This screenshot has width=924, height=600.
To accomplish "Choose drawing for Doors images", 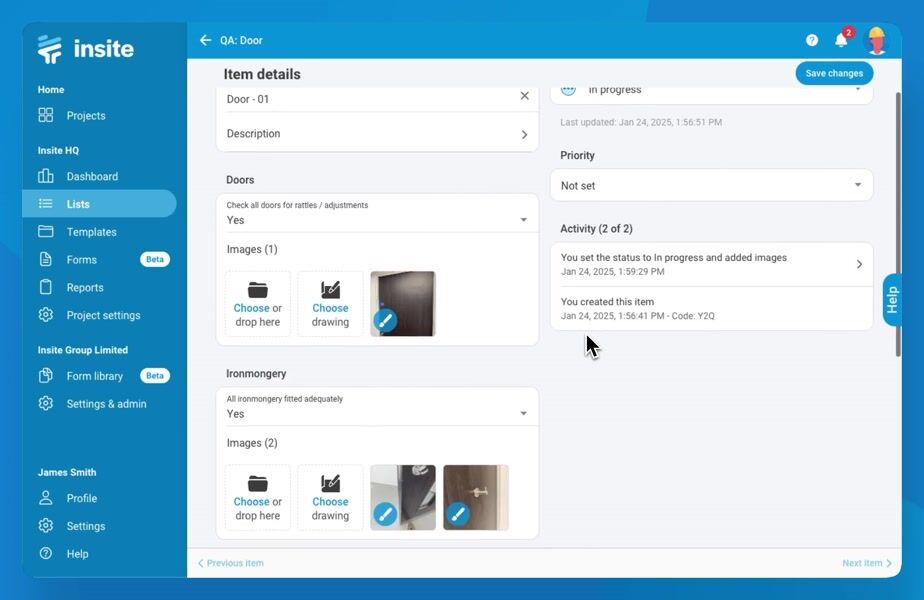I will tap(330, 303).
